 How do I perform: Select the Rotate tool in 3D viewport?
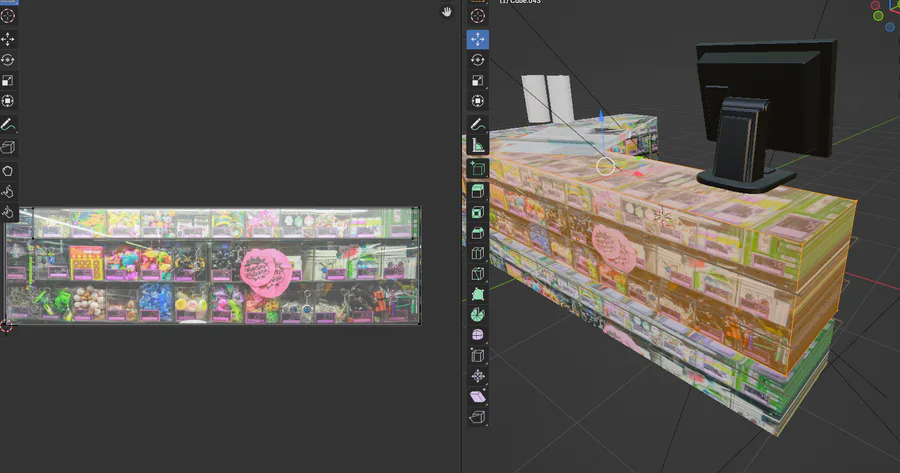pos(478,60)
